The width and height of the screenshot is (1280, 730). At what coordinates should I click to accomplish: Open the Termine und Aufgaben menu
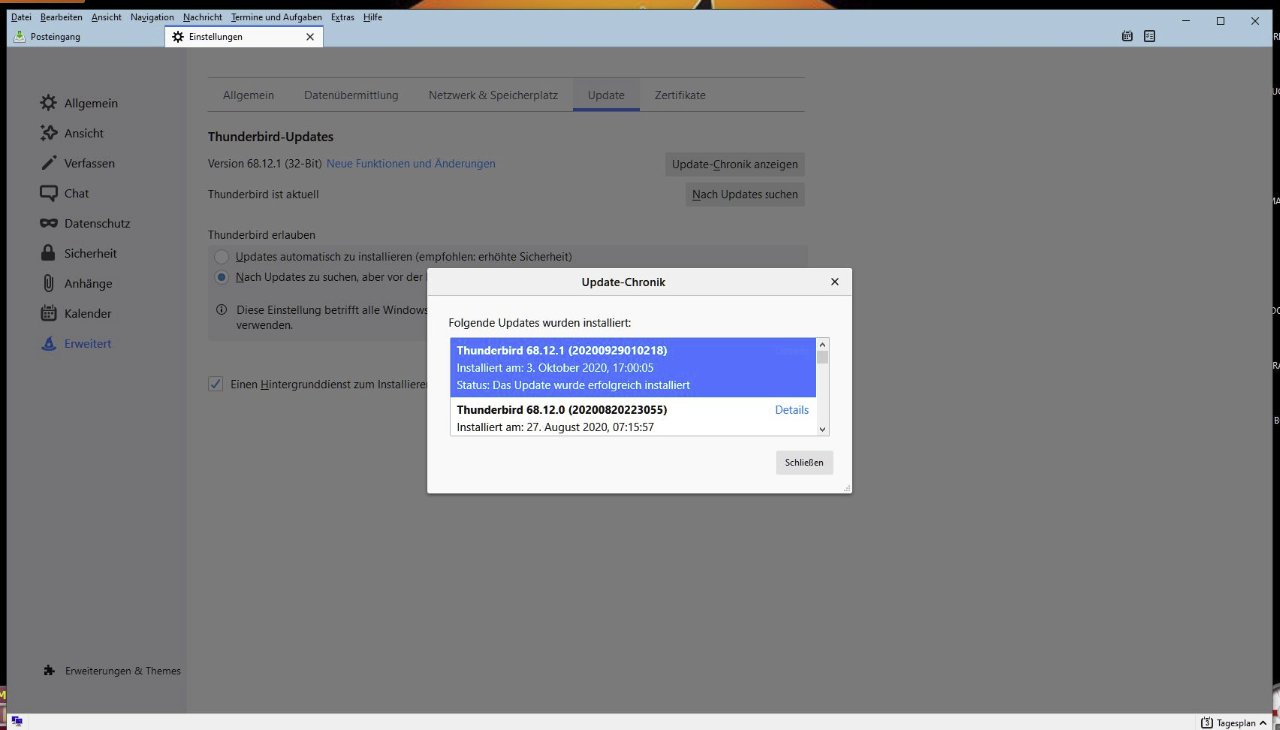point(276,17)
